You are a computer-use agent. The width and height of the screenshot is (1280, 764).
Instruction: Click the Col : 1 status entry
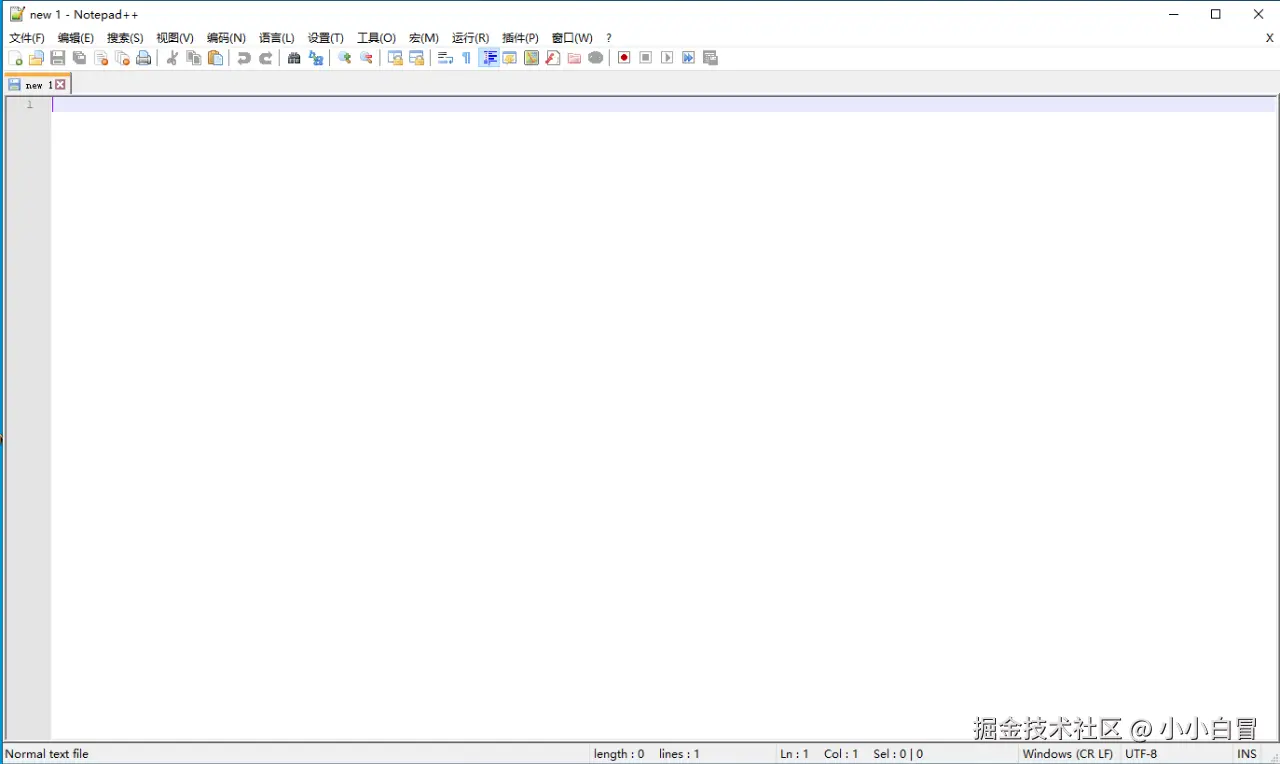(841, 754)
